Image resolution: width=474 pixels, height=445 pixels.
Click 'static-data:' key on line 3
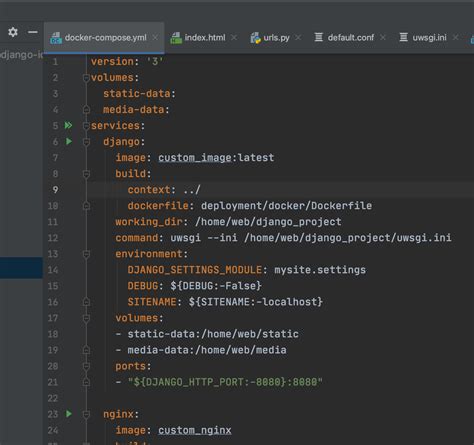tap(139, 94)
